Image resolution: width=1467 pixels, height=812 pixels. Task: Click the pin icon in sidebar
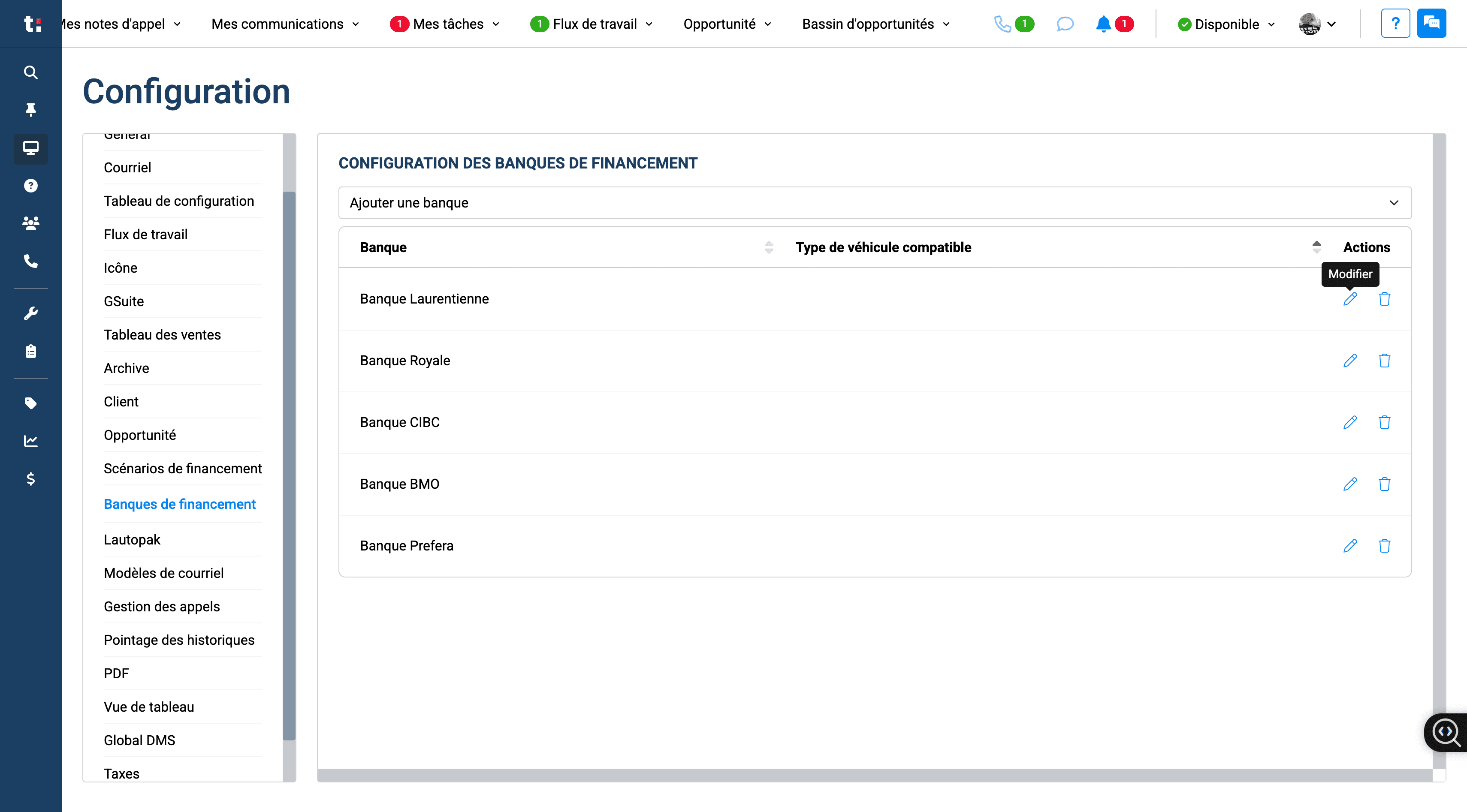pyautogui.click(x=31, y=109)
